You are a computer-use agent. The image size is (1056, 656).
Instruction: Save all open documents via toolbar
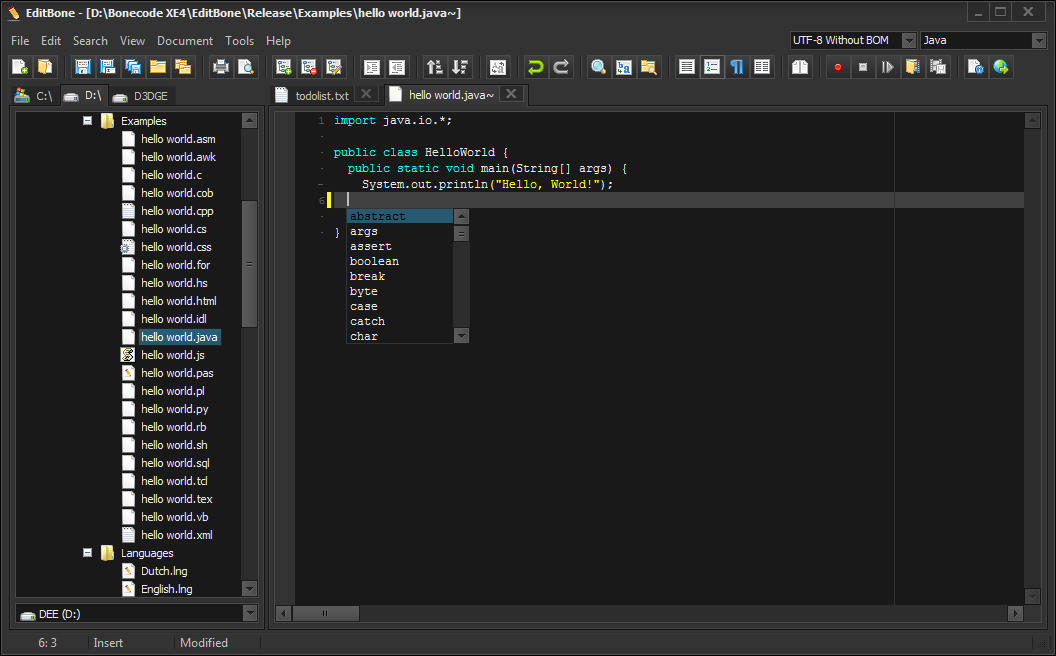coord(133,67)
